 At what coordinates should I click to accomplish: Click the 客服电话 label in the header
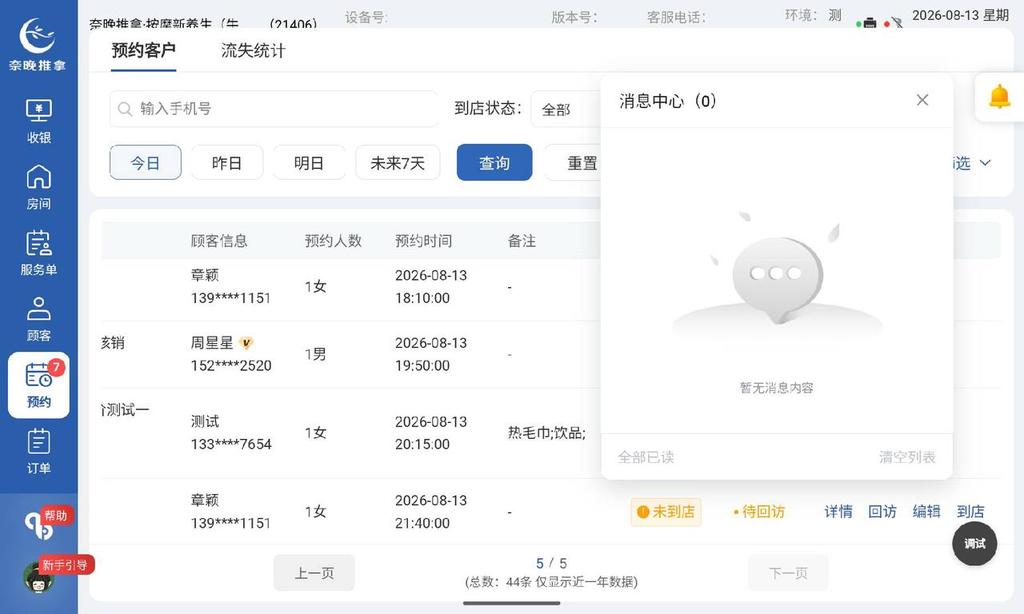coord(676,17)
